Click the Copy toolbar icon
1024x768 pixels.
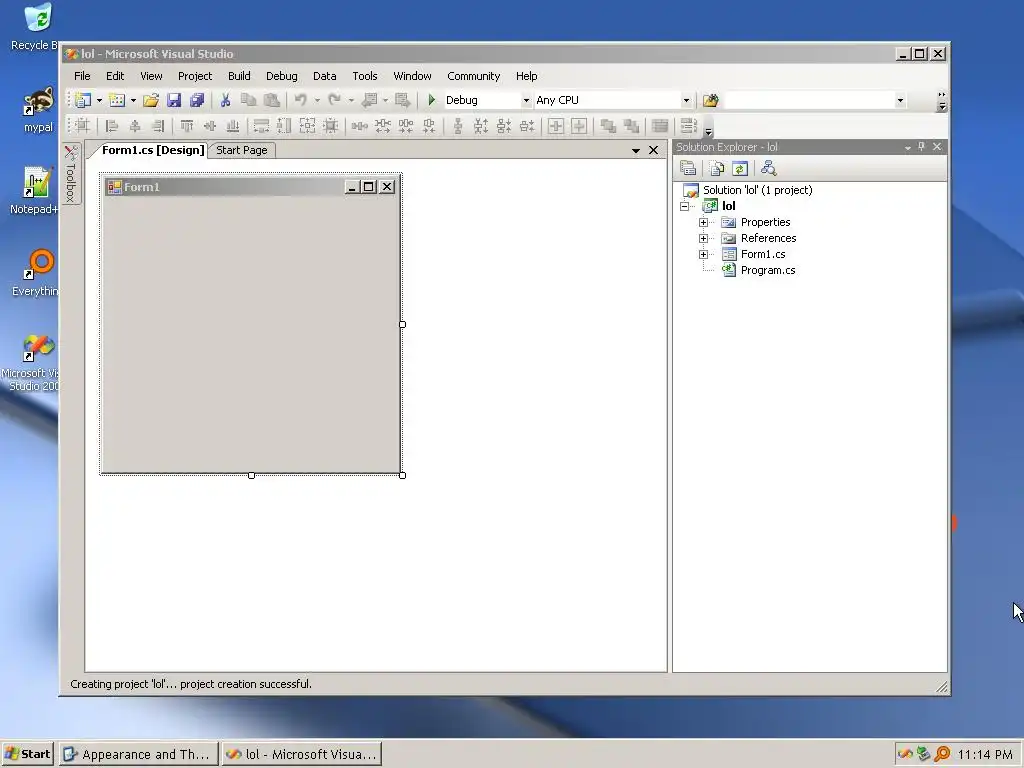[x=248, y=100]
